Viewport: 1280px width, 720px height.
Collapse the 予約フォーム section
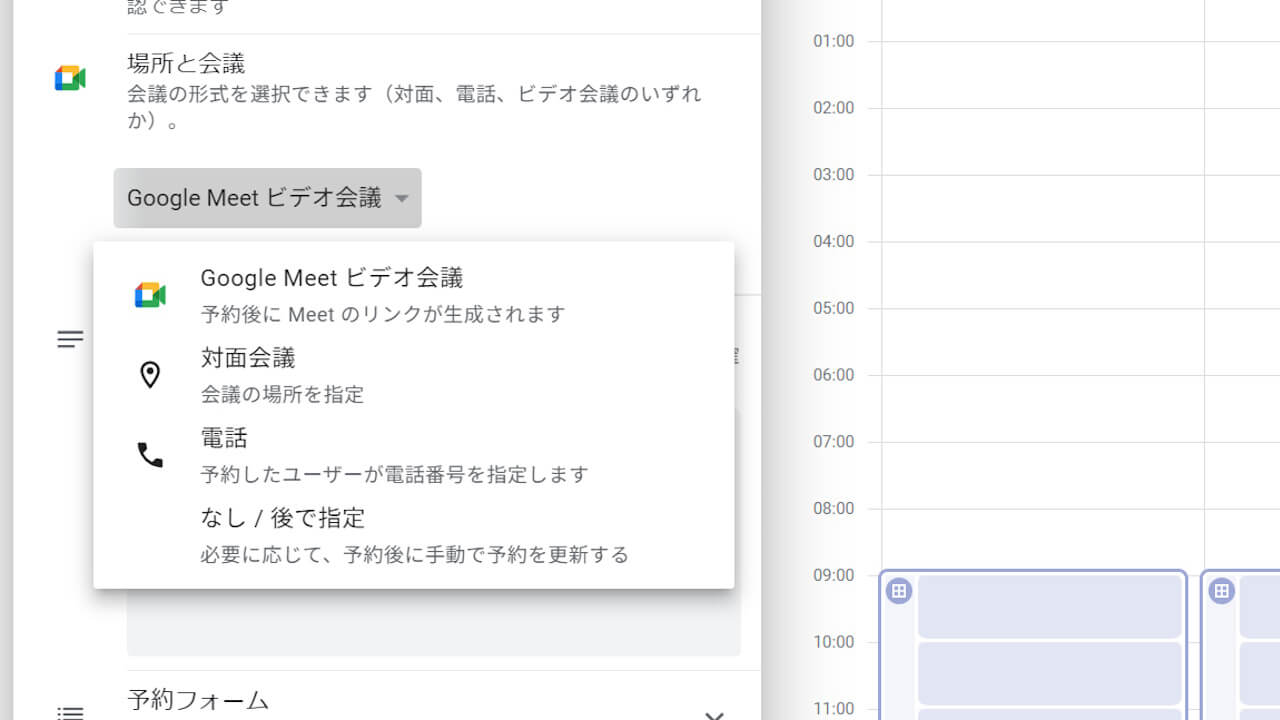coord(714,714)
